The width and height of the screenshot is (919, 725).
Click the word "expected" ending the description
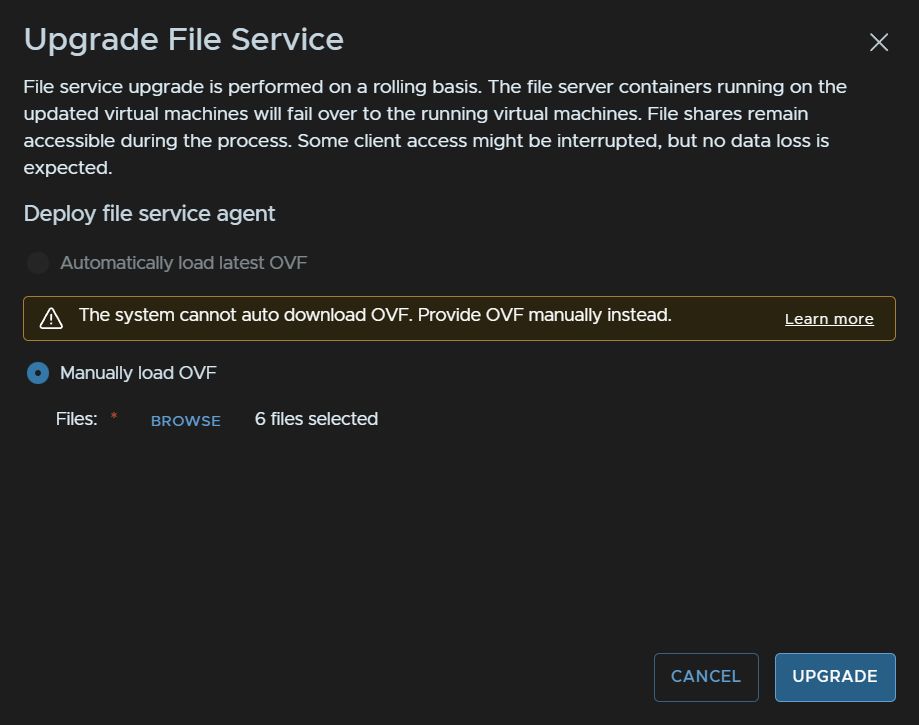(x=66, y=168)
